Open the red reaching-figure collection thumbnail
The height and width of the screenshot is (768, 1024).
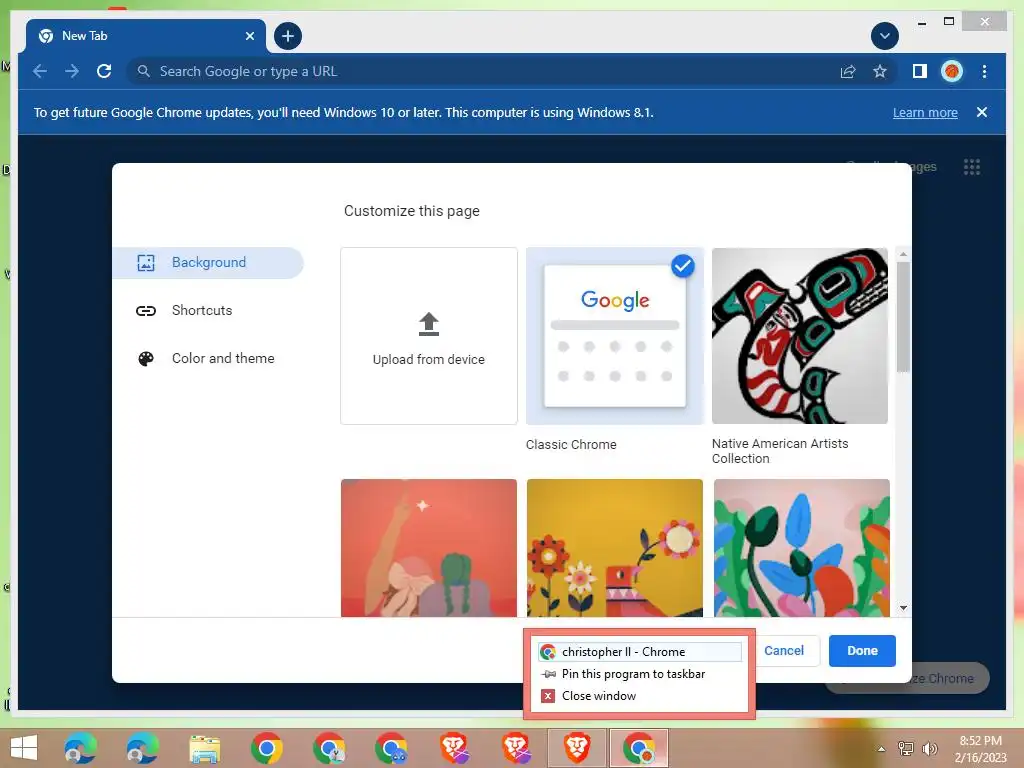(x=429, y=547)
